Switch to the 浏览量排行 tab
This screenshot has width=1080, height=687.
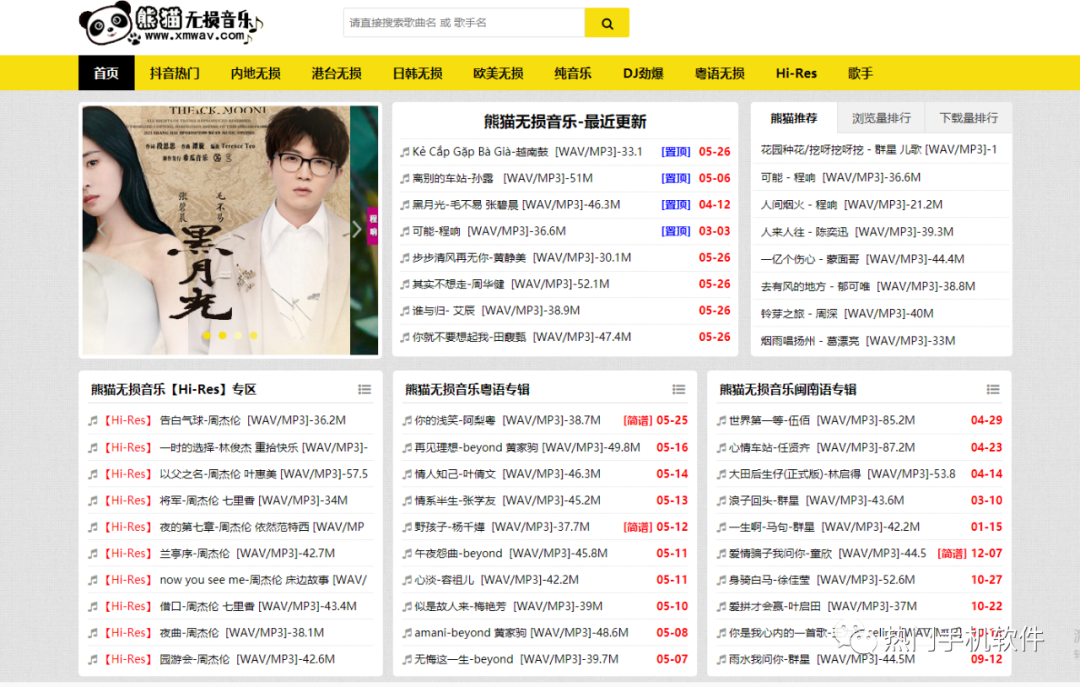(x=881, y=118)
